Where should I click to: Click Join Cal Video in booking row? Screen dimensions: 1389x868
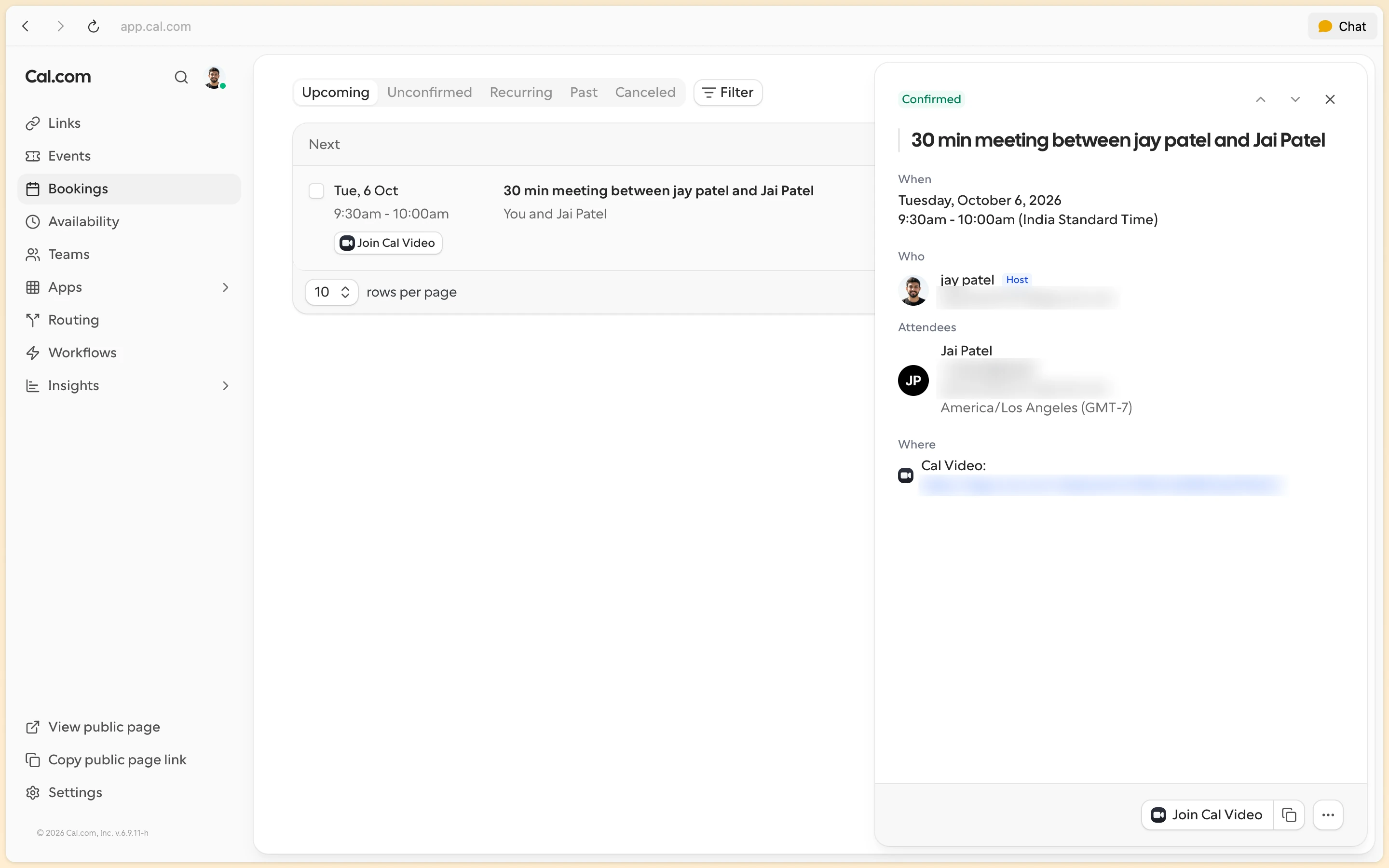pos(388,243)
